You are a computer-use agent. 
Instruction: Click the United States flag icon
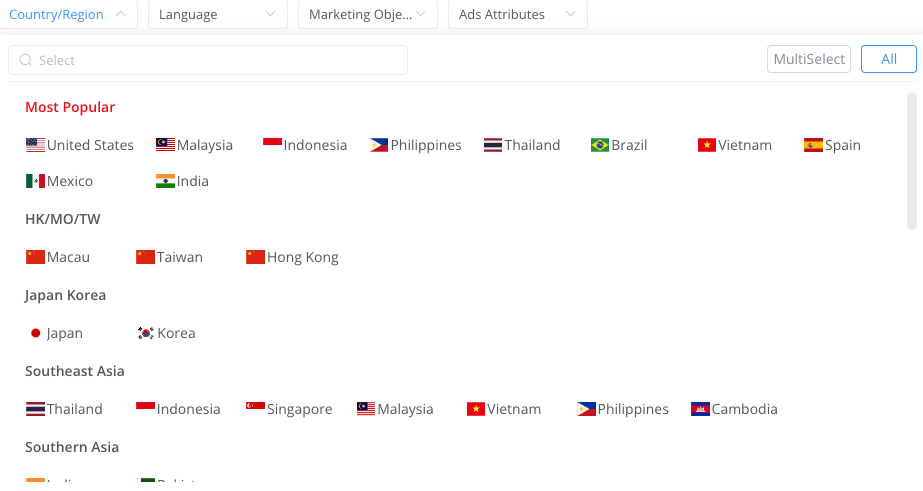(x=35, y=145)
